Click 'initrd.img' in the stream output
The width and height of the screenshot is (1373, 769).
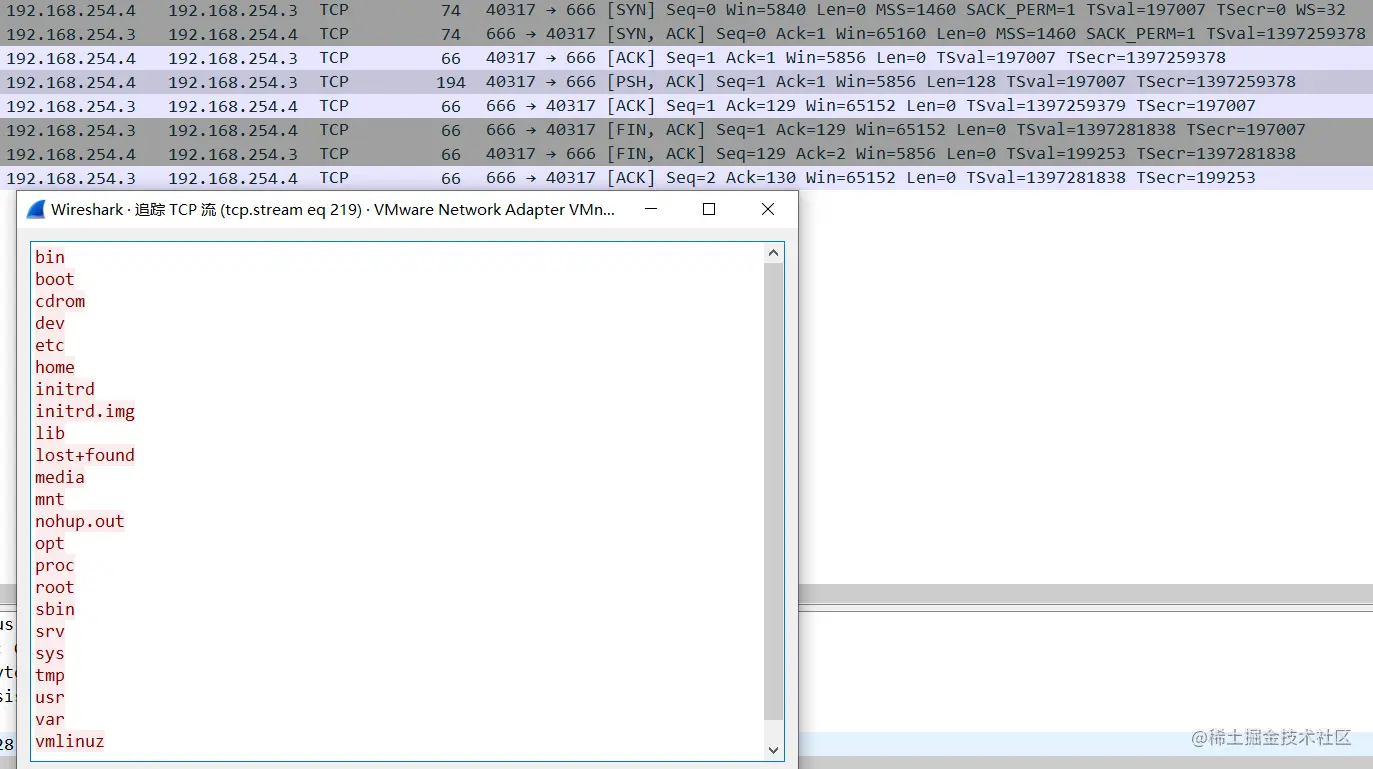pyautogui.click(x=85, y=411)
